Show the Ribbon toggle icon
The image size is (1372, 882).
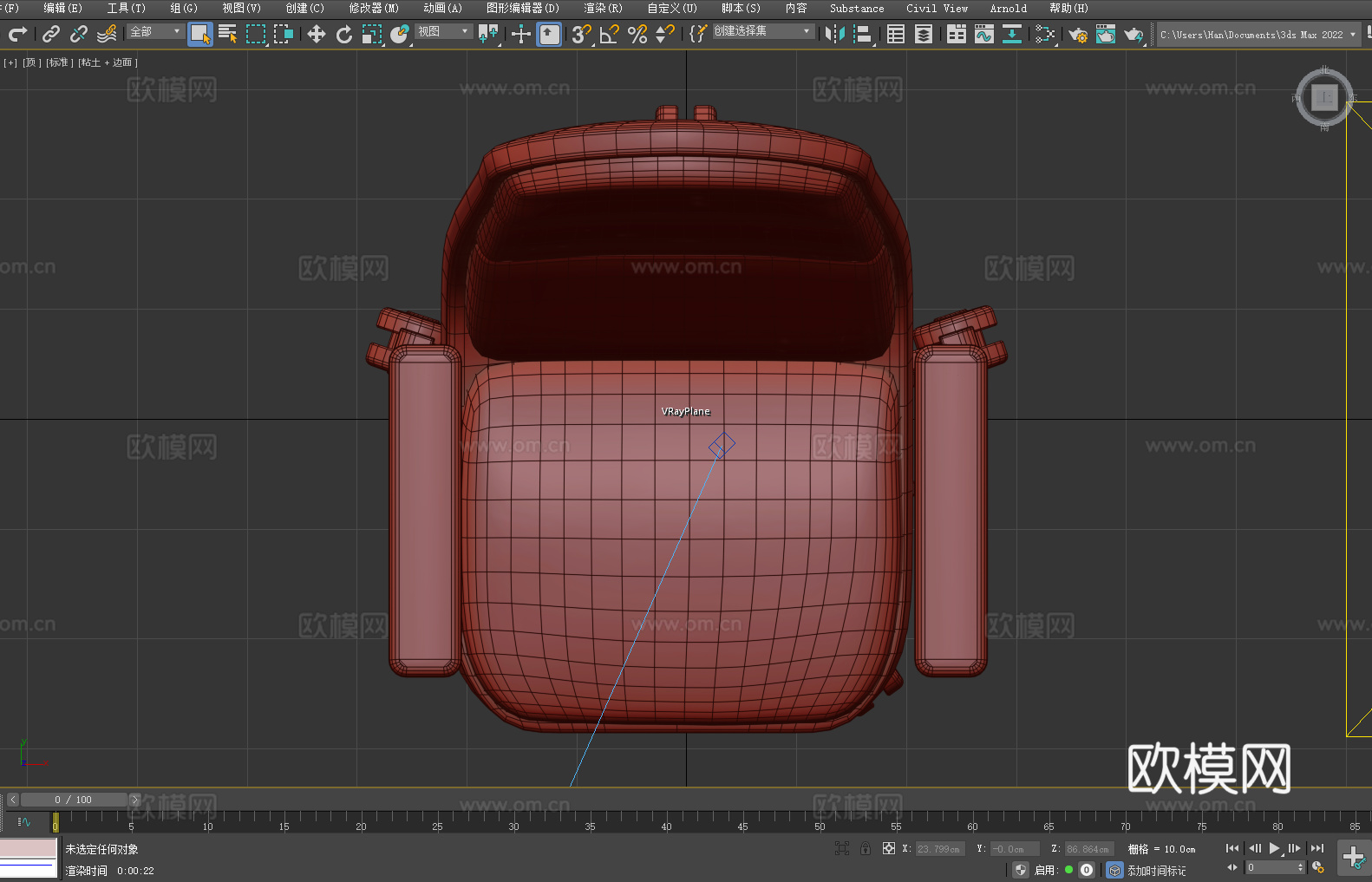pyautogui.click(x=957, y=34)
